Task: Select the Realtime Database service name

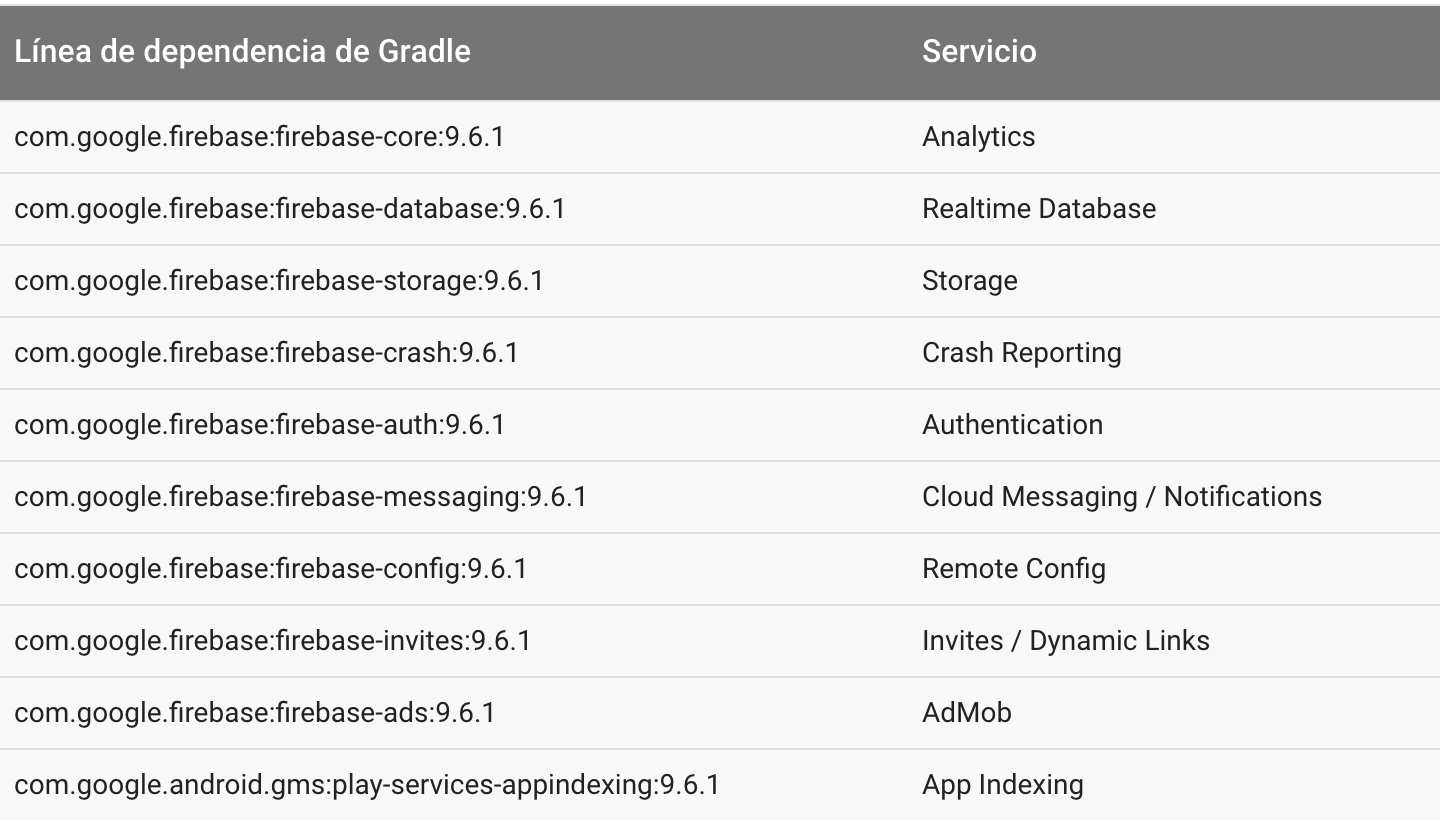Action: pos(1038,209)
